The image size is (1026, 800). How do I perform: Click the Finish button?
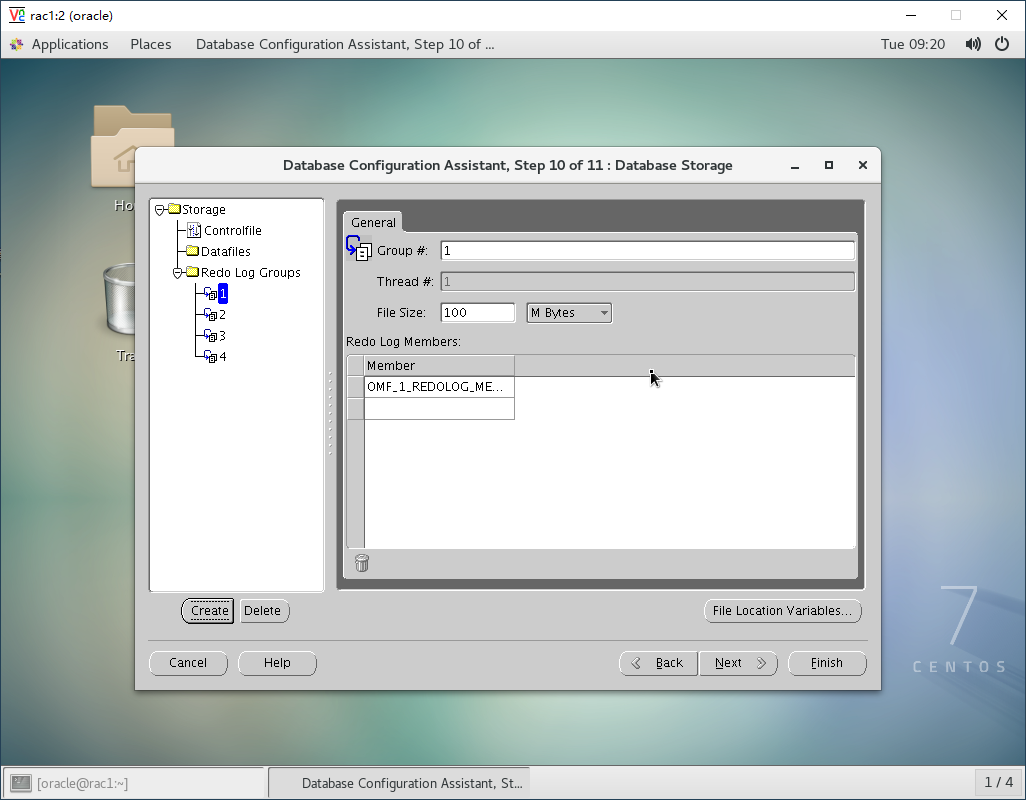tap(827, 663)
